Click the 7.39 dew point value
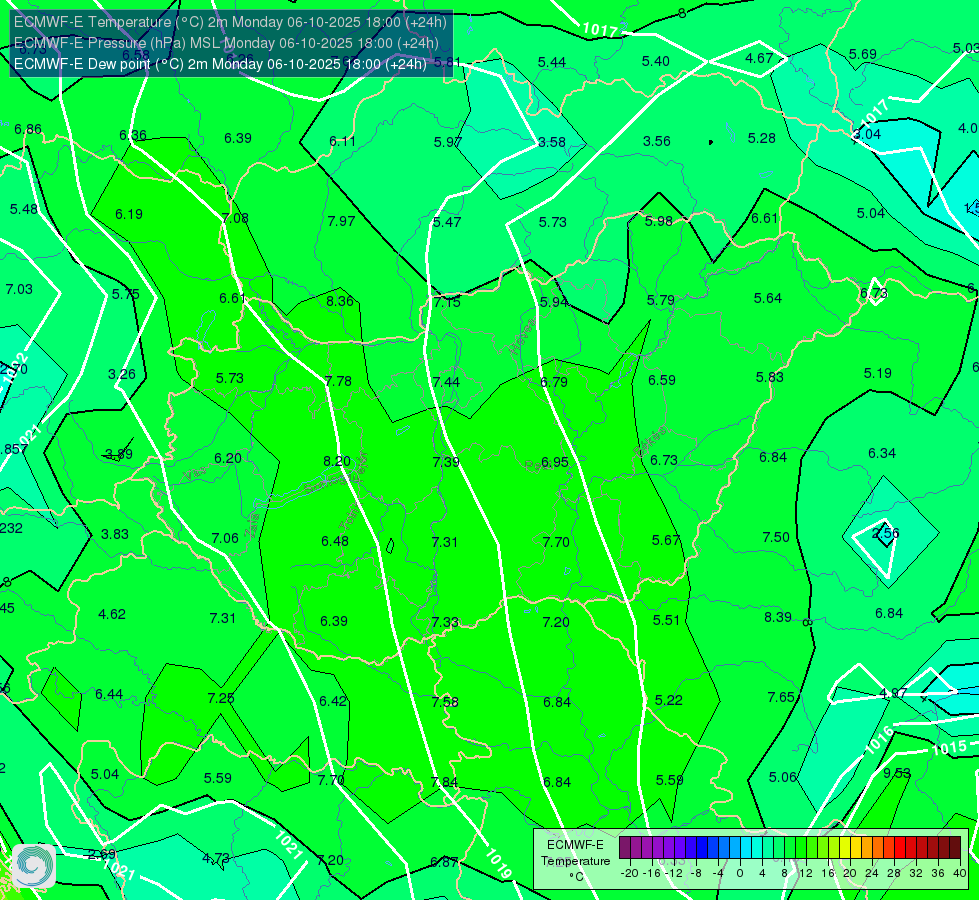The image size is (979, 900). coord(446,462)
